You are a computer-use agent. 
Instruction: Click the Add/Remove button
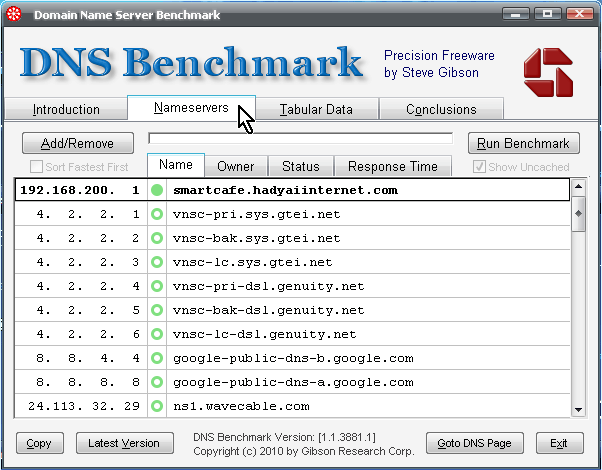[x=78, y=143]
